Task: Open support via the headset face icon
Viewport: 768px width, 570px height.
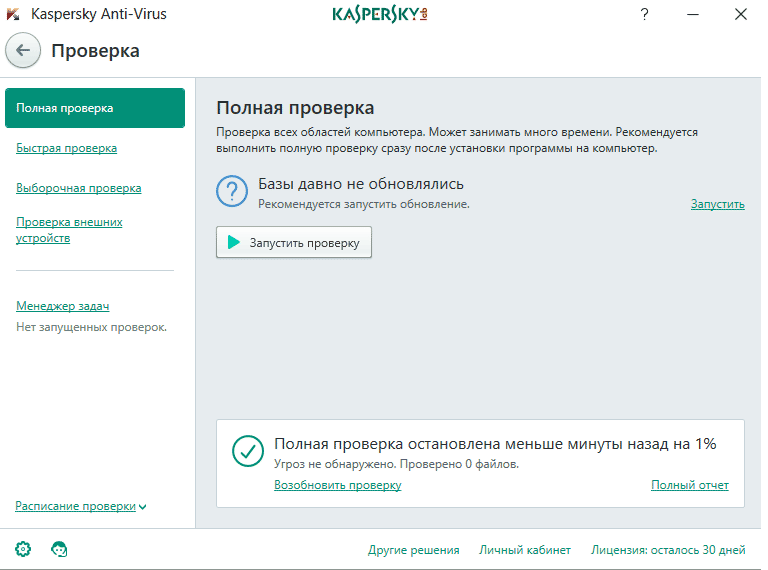Action: point(59,549)
